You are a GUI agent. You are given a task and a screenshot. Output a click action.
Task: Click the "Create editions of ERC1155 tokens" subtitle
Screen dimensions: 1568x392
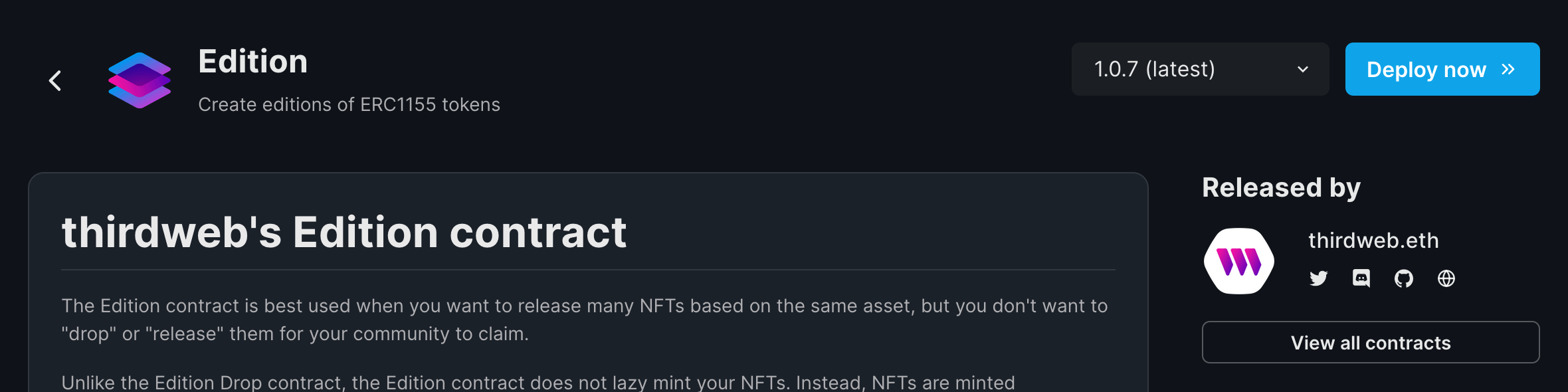point(349,105)
